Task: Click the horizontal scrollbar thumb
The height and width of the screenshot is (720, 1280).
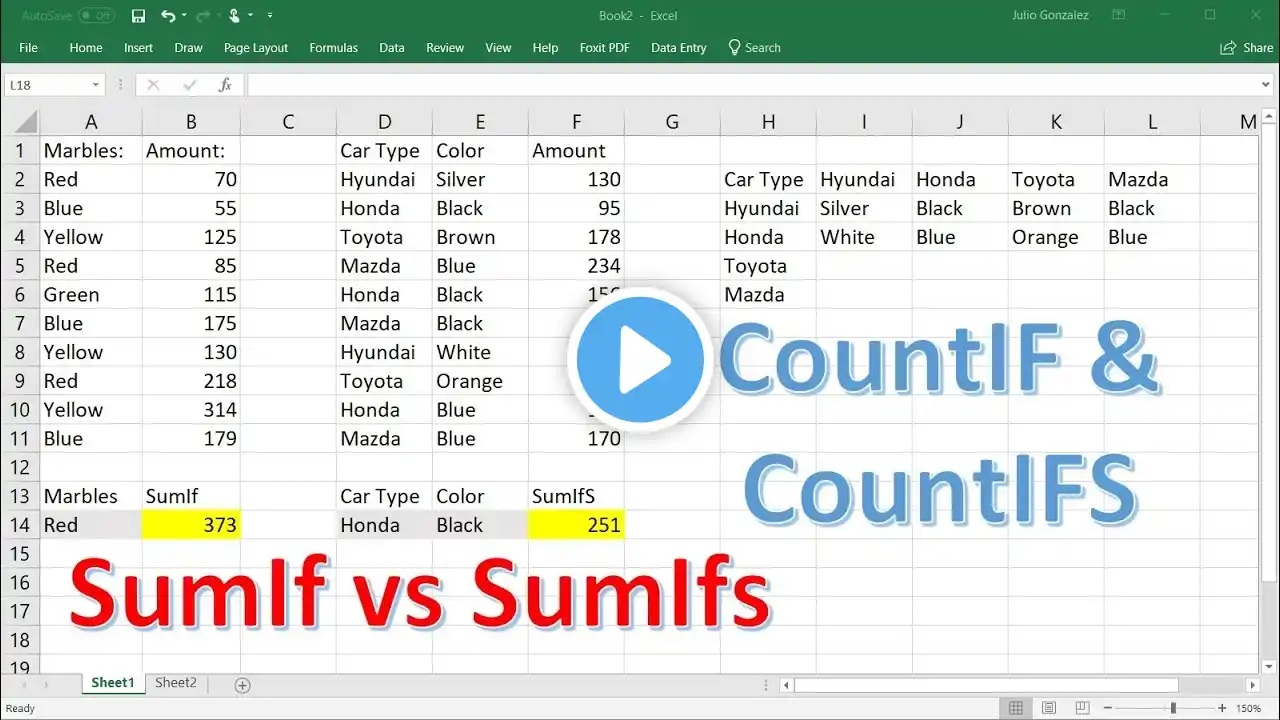Action: tap(986, 685)
